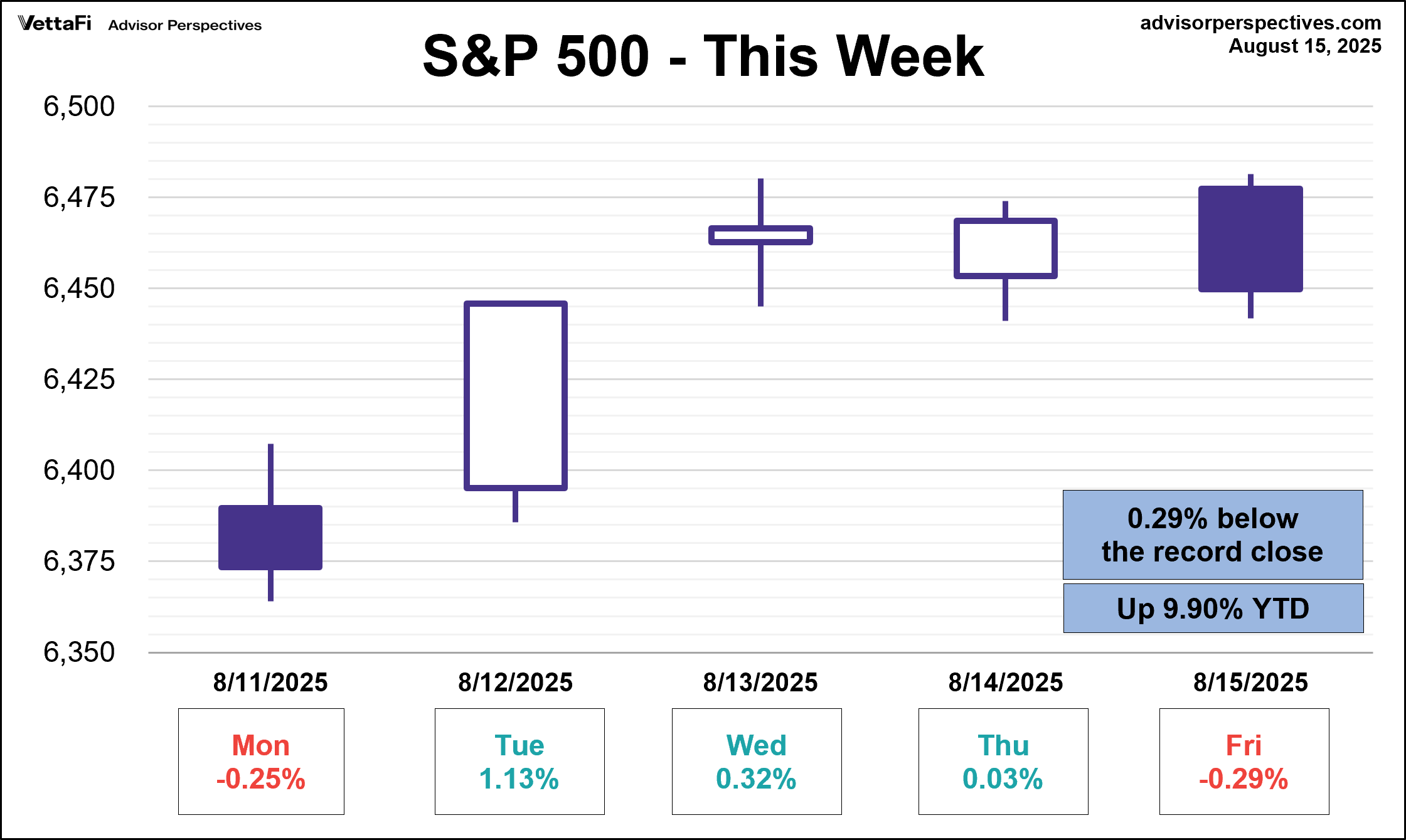The width and height of the screenshot is (1406, 840).
Task: Click the Wed 0.32% box
Action: point(757,762)
